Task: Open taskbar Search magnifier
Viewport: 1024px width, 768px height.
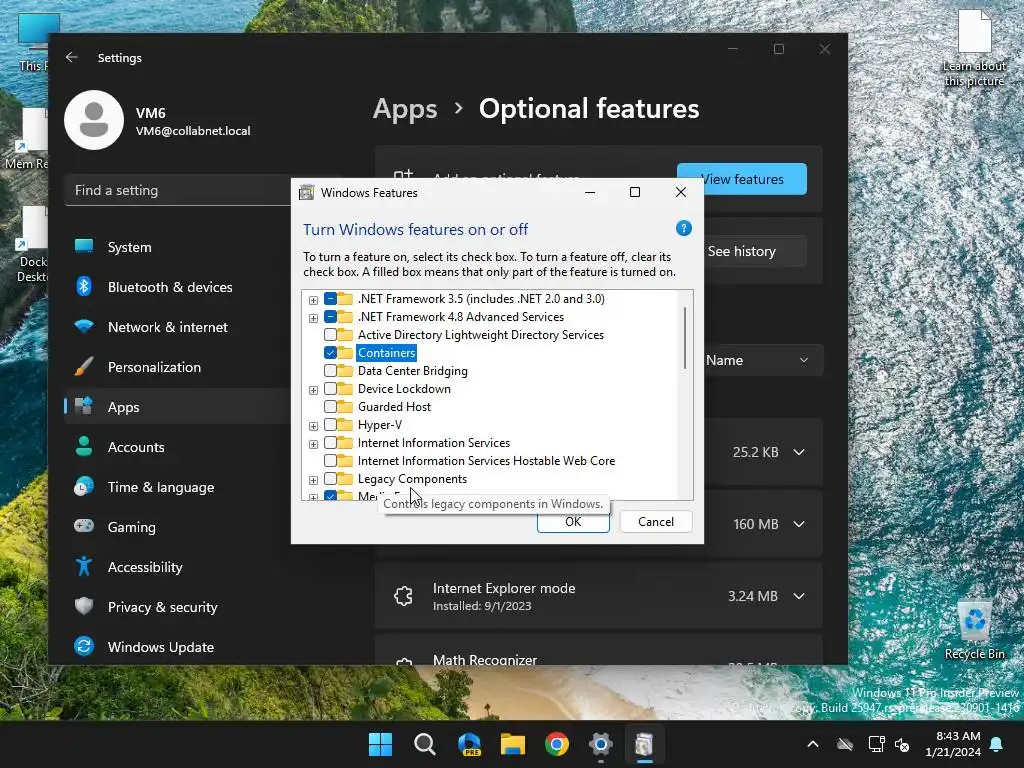Action: (424, 744)
